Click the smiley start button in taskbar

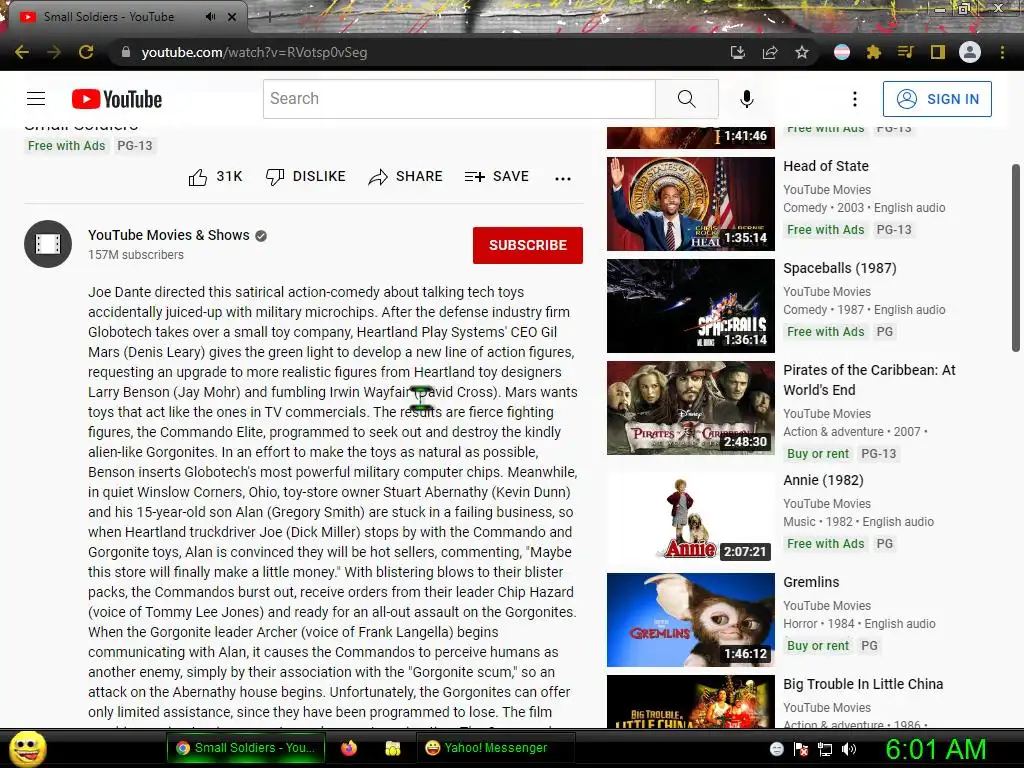27,748
